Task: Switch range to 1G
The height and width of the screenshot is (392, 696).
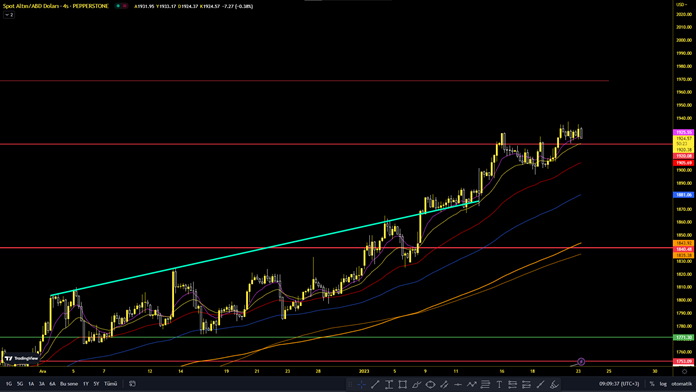Action: [9, 384]
